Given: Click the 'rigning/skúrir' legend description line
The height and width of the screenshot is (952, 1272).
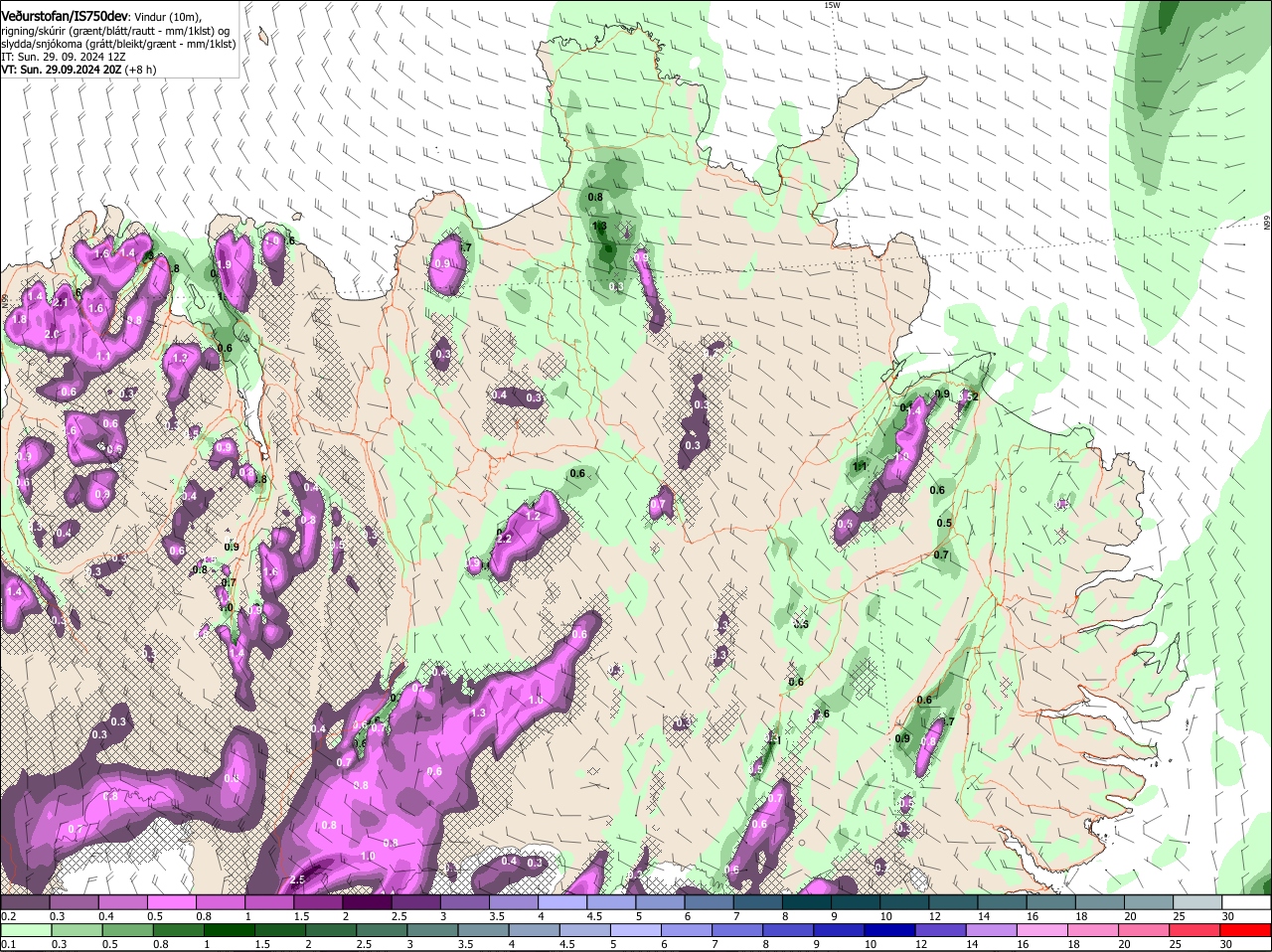Looking at the screenshot, I should pyautogui.click(x=115, y=31).
